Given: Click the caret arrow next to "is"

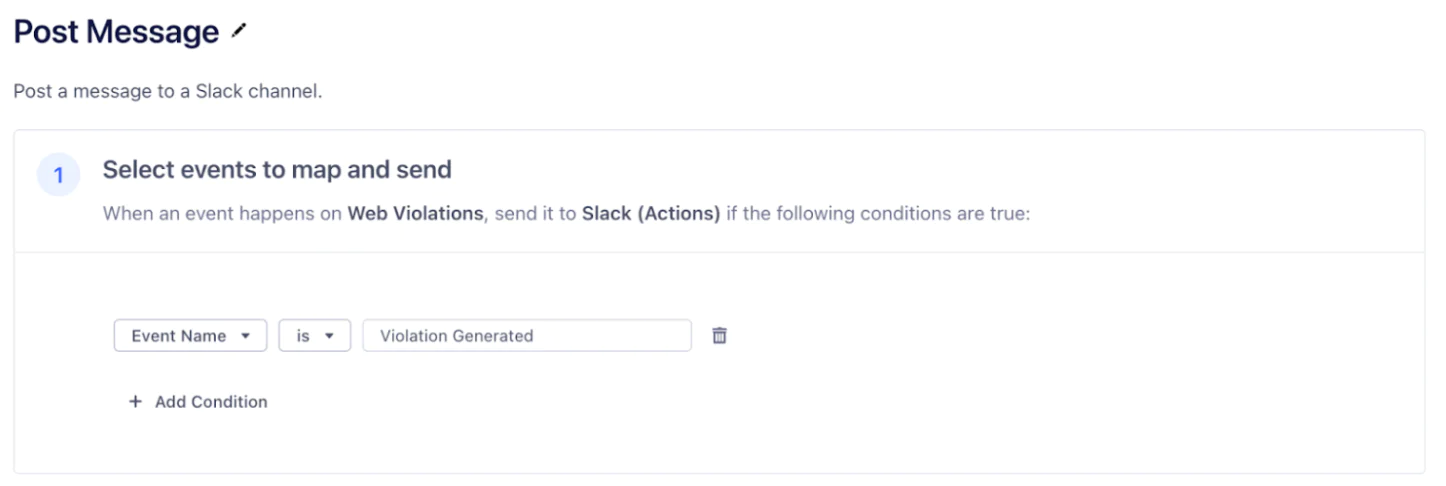Looking at the screenshot, I should 329,336.
